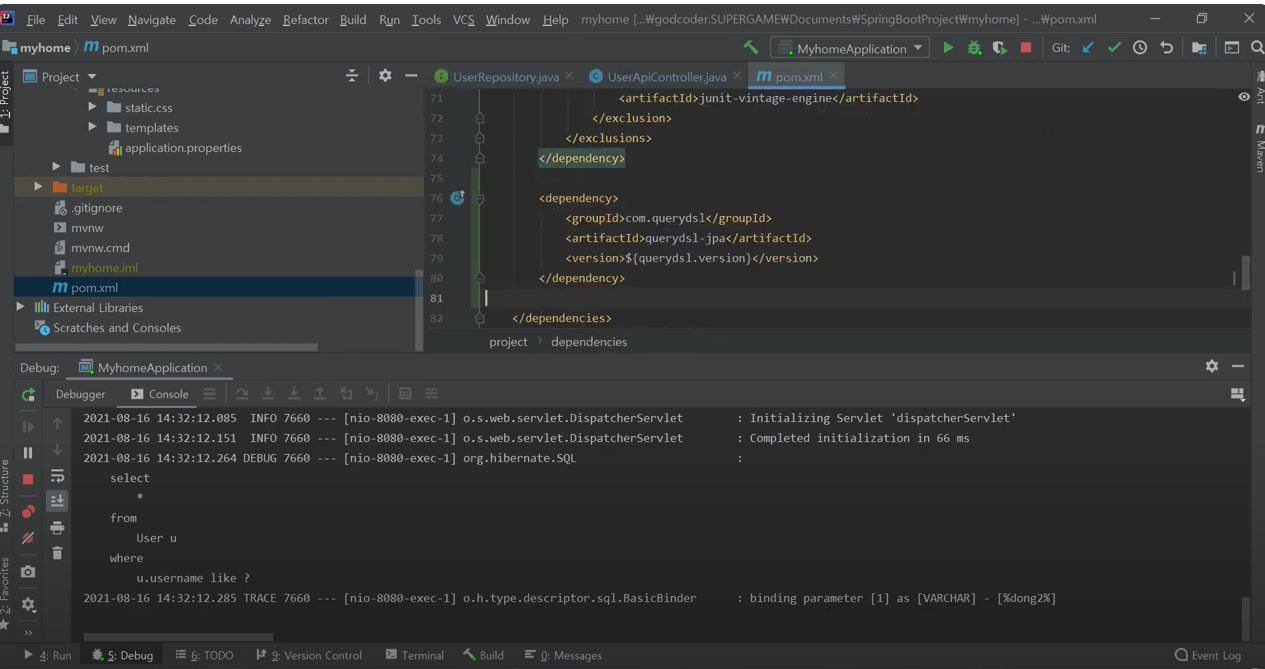
Task: Toggle soft-wrap in the console
Action: 57,476
